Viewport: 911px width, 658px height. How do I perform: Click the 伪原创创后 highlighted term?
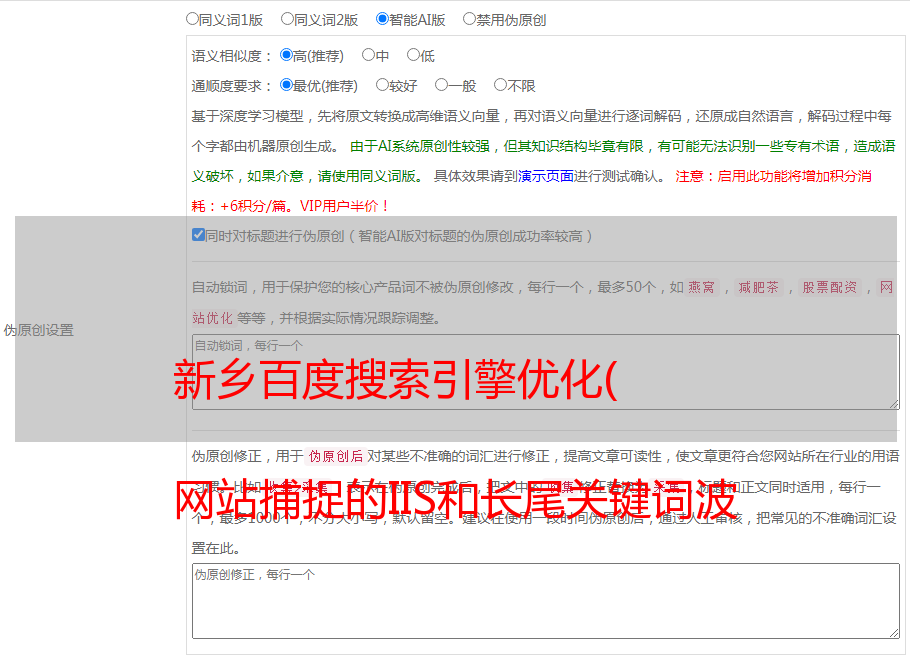(x=336, y=456)
